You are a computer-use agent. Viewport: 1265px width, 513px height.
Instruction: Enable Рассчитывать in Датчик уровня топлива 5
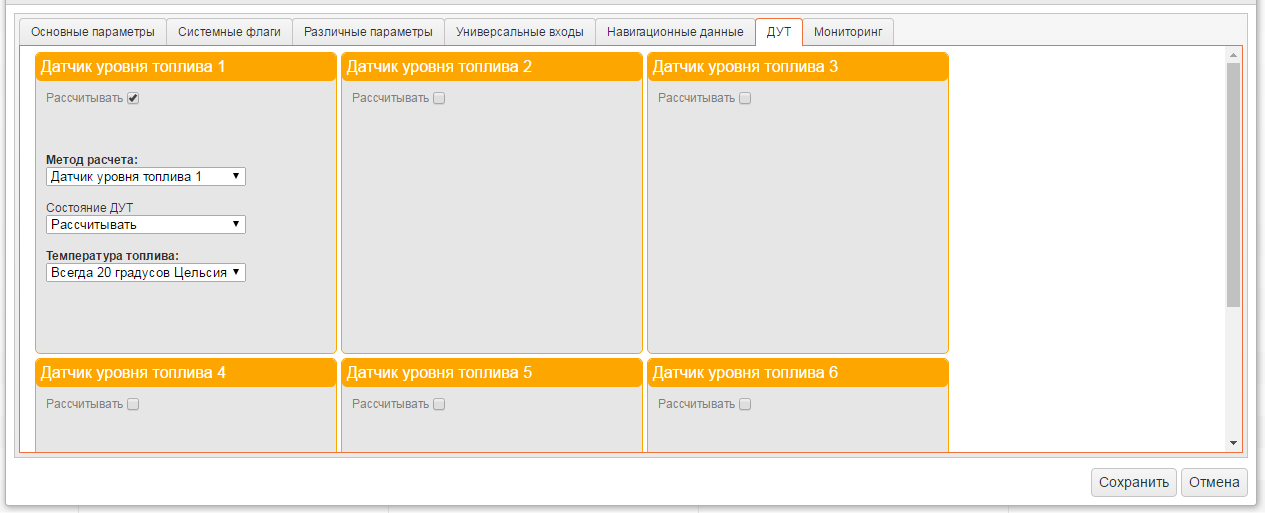coord(439,404)
